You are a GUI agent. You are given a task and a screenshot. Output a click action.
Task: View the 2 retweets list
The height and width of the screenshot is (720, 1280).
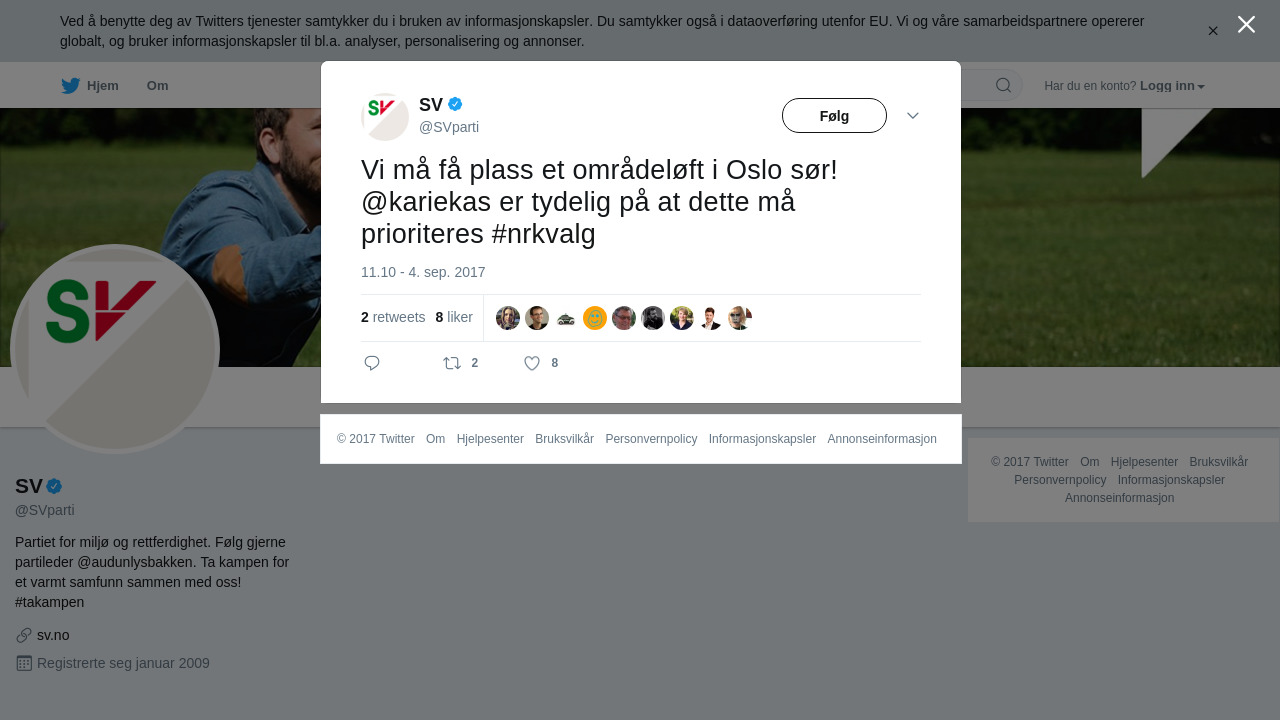tap(393, 317)
